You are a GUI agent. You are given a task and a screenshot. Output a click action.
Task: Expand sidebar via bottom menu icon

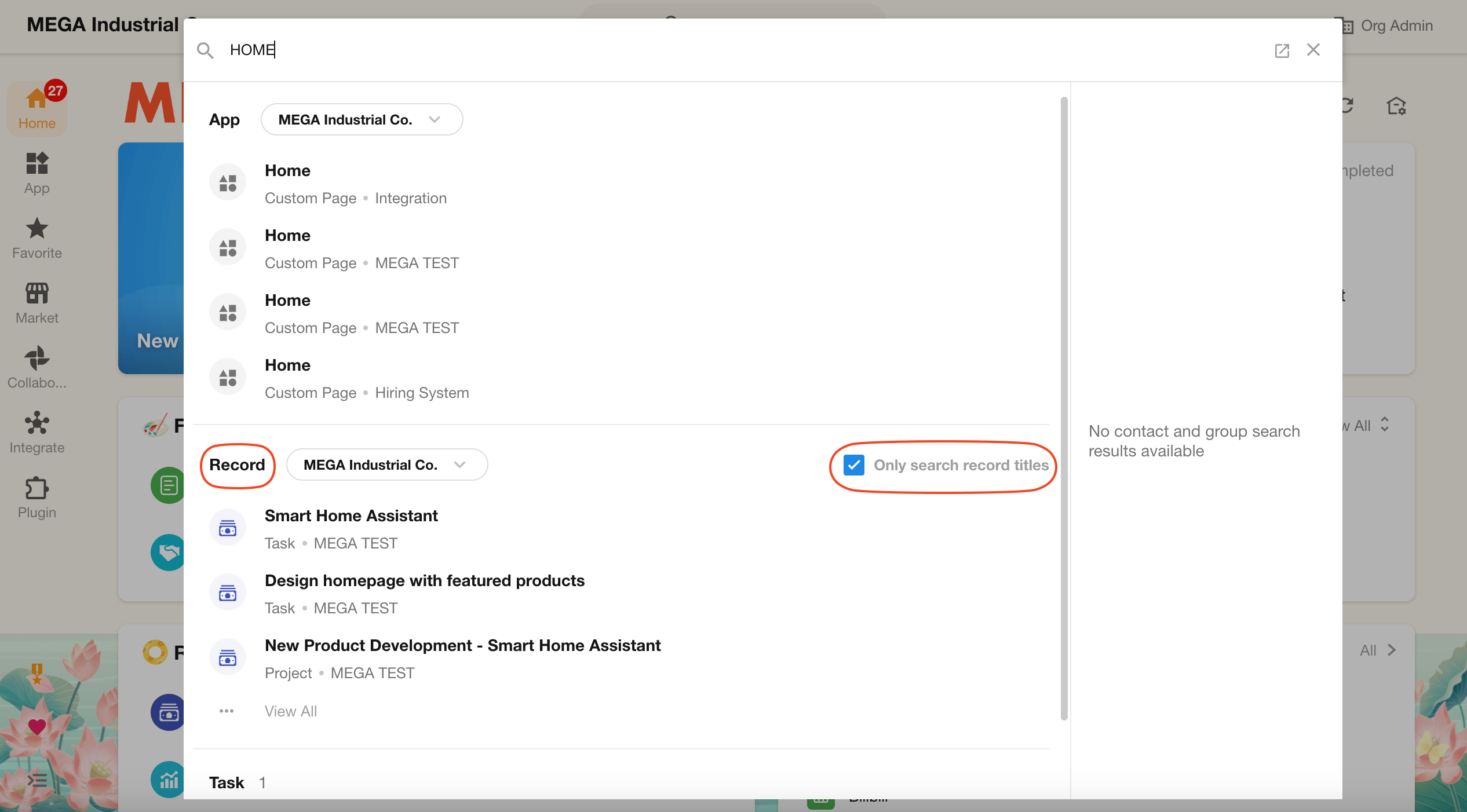click(37, 780)
